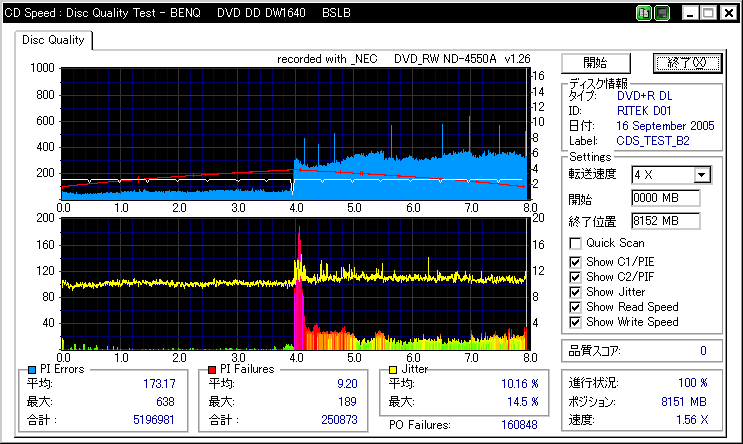Click the disc ID value RITEK D01
This screenshot has height=444, width=743.
[644, 111]
